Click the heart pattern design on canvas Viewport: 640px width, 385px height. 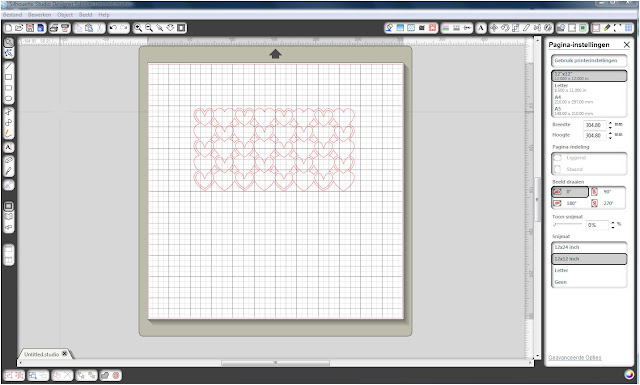click(274, 149)
